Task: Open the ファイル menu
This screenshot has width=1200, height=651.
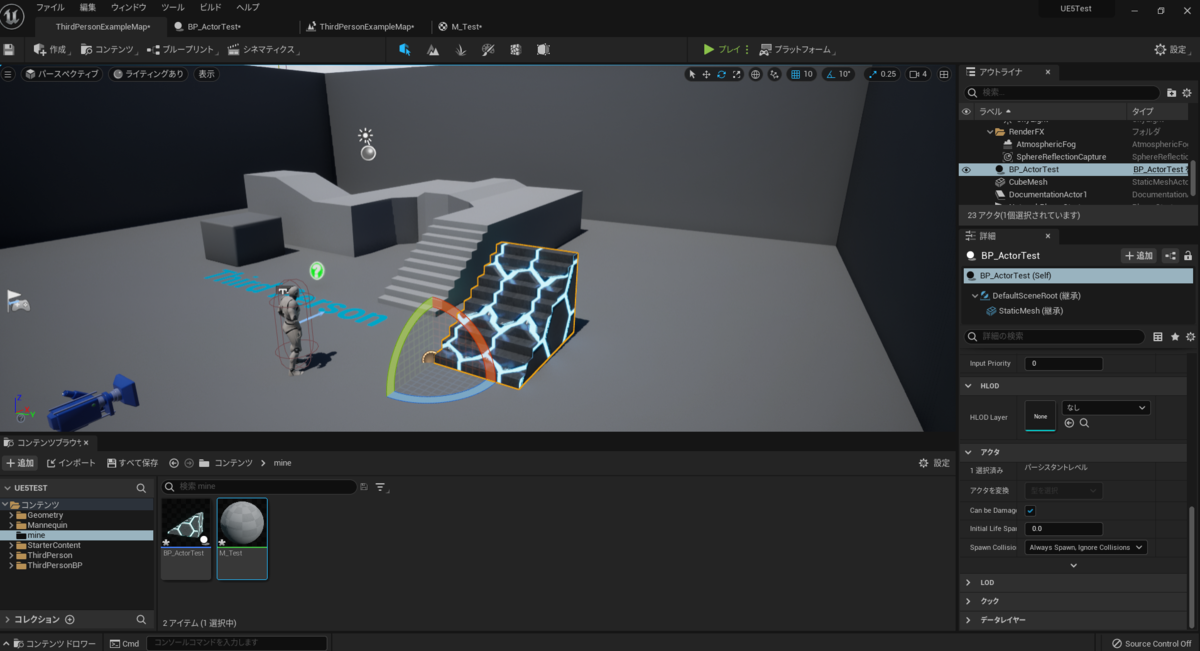Action: point(50,7)
